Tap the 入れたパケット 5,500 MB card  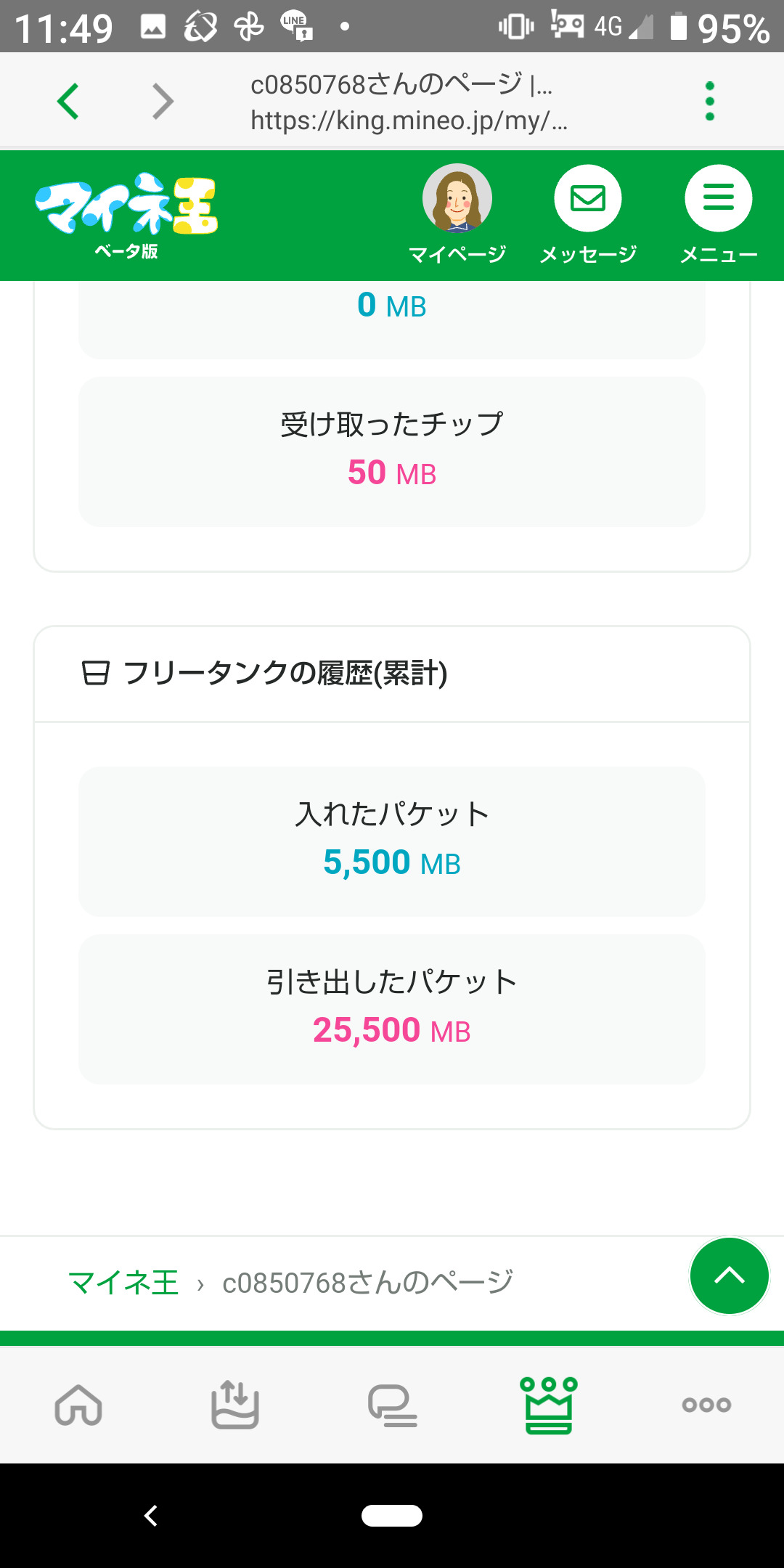pyautogui.click(x=392, y=841)
